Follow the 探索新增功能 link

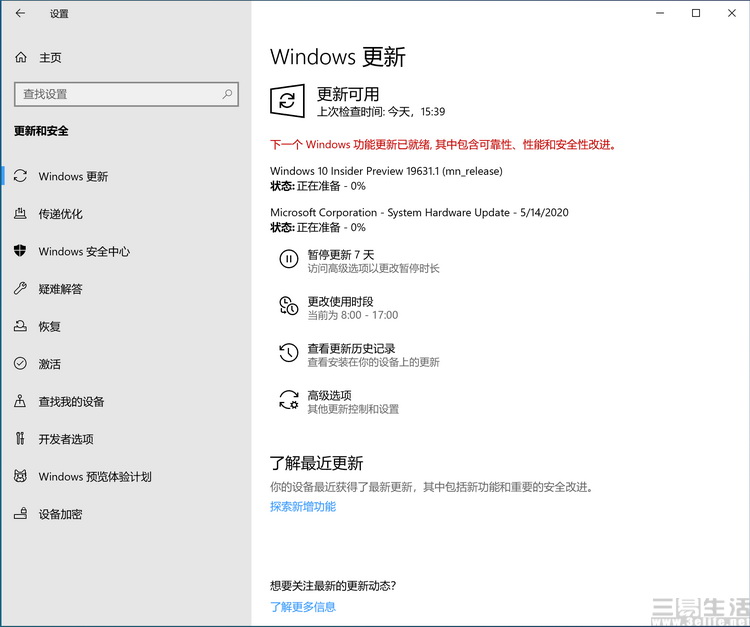(303, 506)
